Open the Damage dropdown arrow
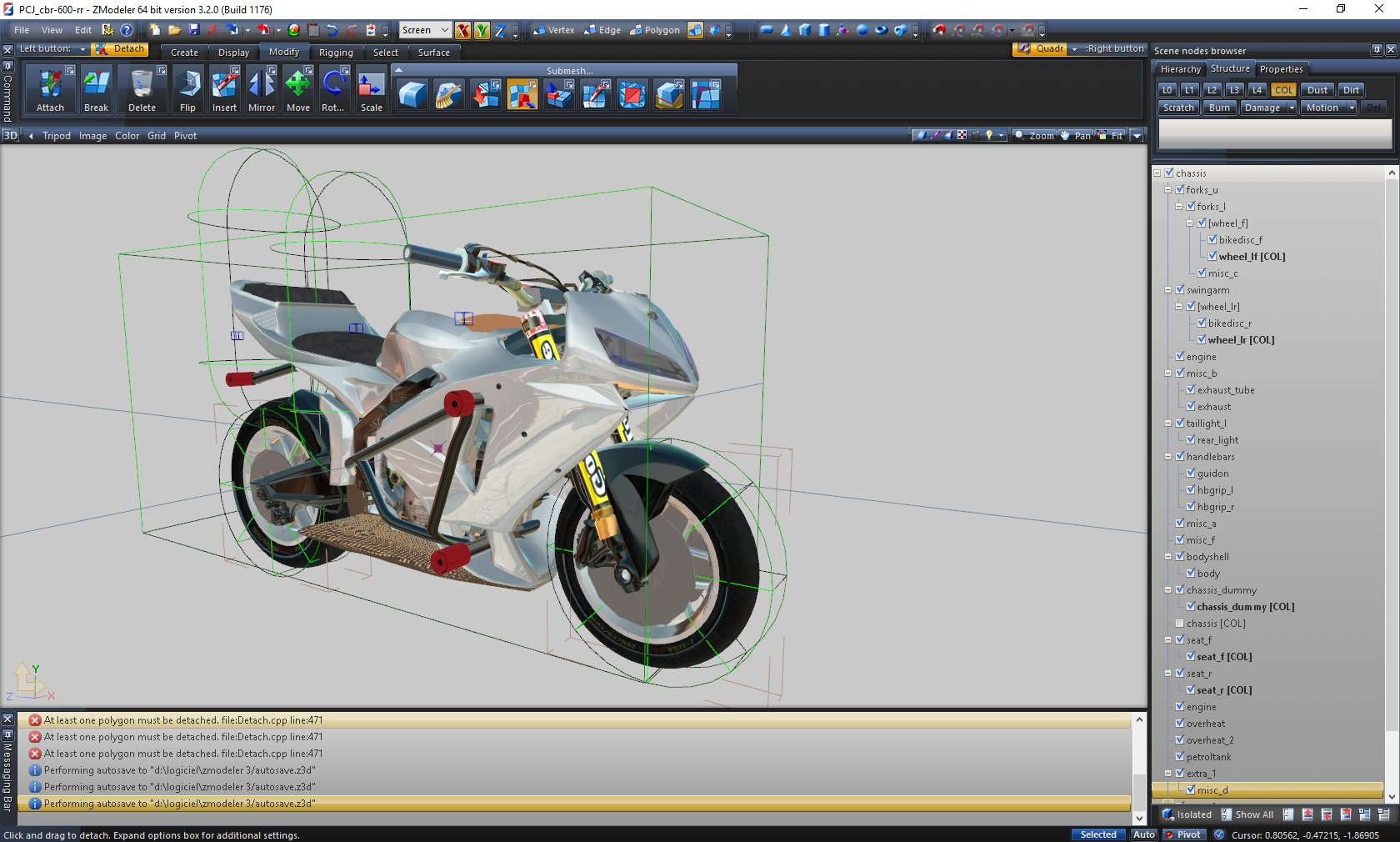This screenshot has height=842, width=1400. pyautogui.click(x=1292, y=108)
